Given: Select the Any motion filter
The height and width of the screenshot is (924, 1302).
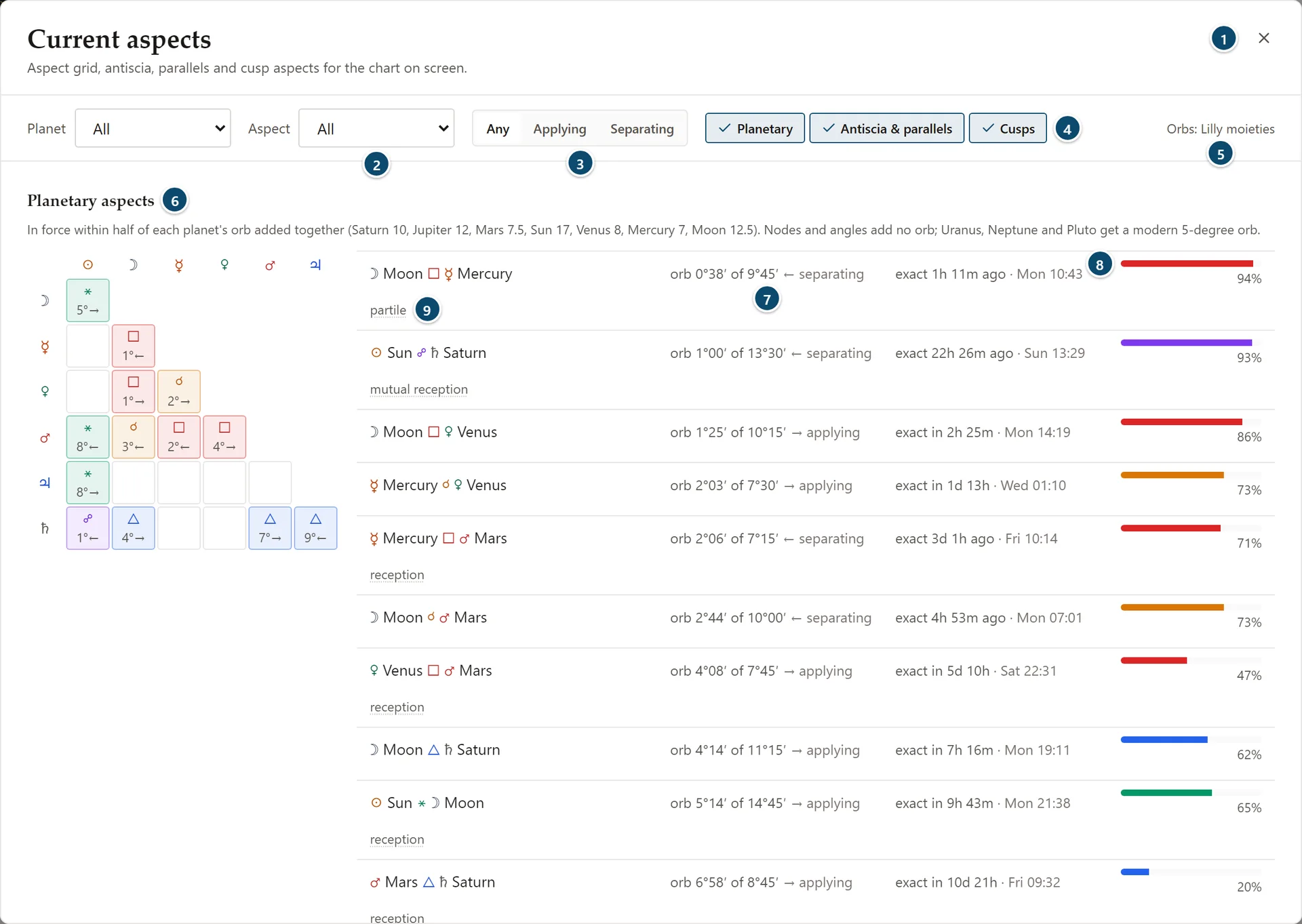Looking at the screenshot, I should click(498, 128).
